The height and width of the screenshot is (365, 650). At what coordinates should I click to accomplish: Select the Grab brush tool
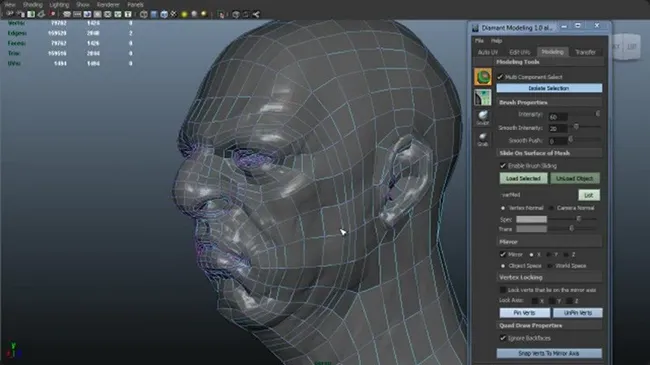tap(483, 139)
